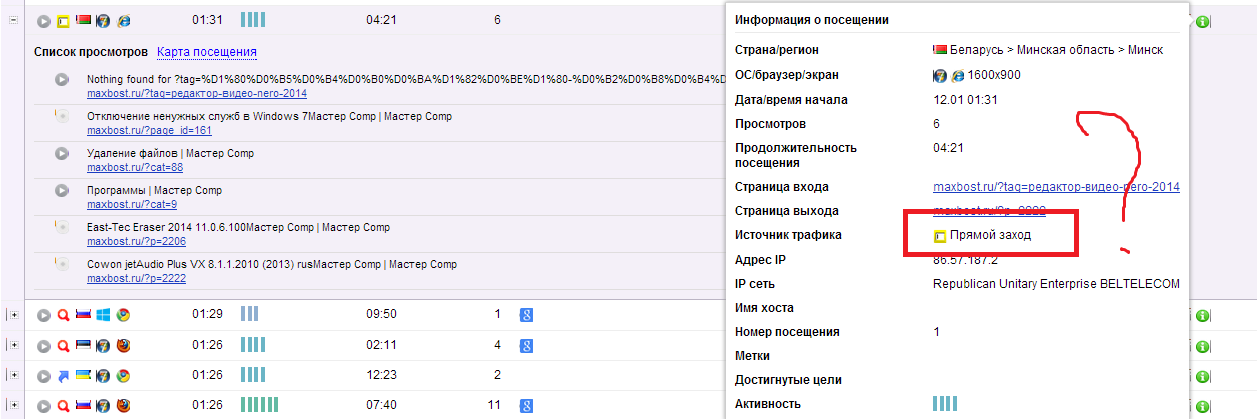Viewport: 1257px width, 419px height.
Task: Click green info icon beside the 01:31 visit
Action: (1202, 22)
